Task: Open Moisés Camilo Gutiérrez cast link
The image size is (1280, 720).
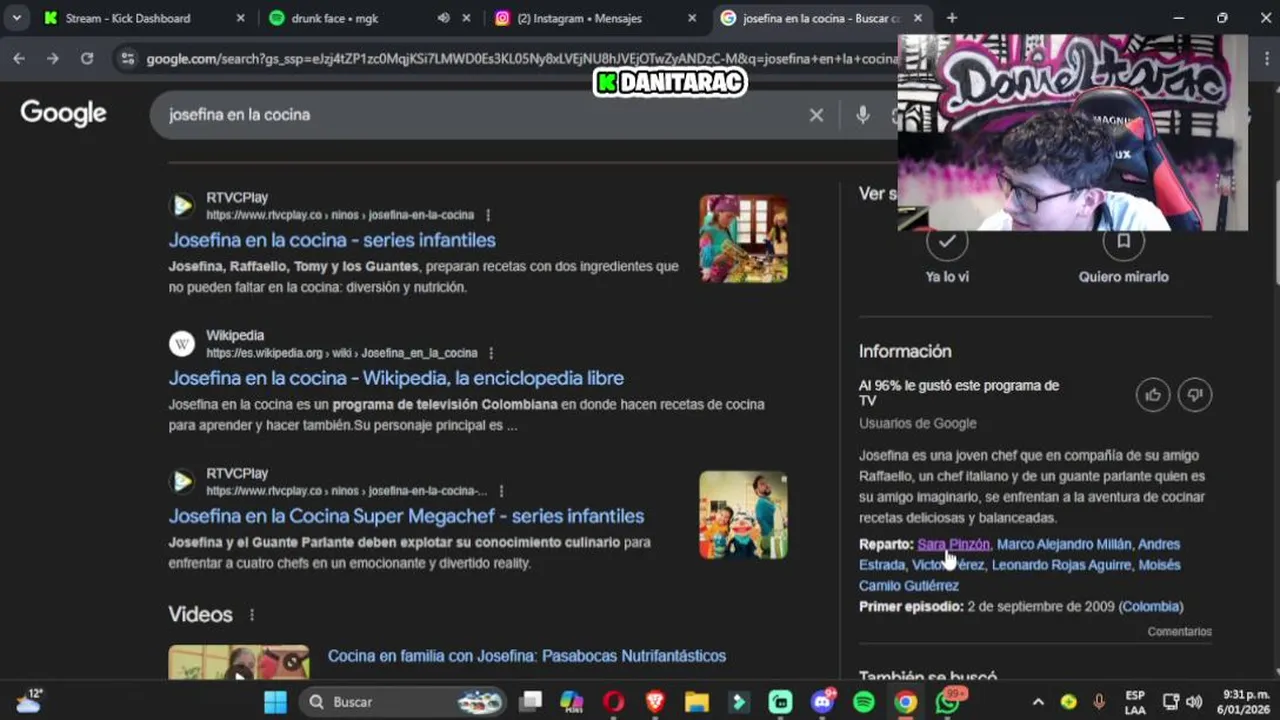Action: click(x=1019, y=575)
